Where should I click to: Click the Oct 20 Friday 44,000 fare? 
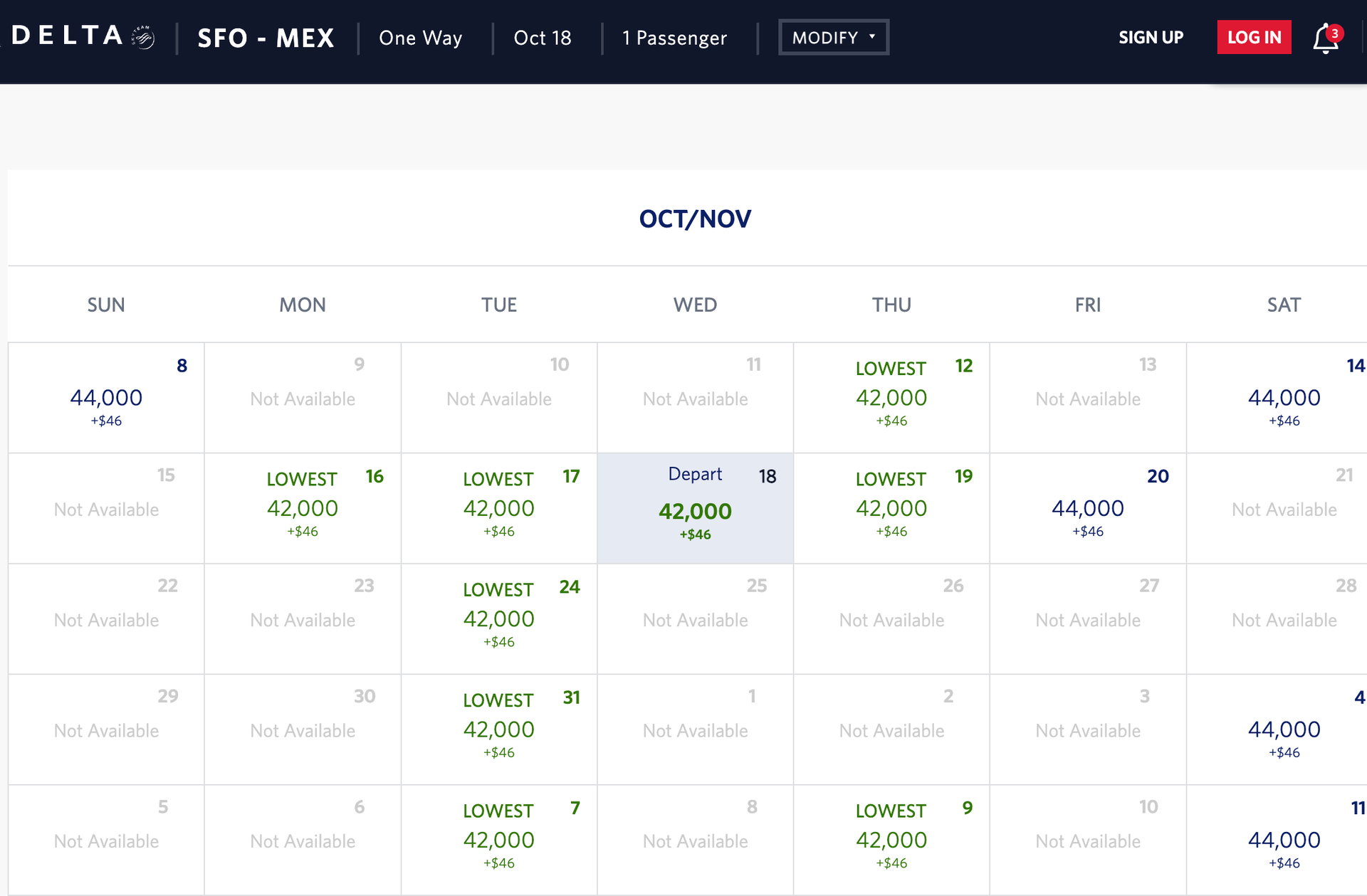tap(1088, 507)
